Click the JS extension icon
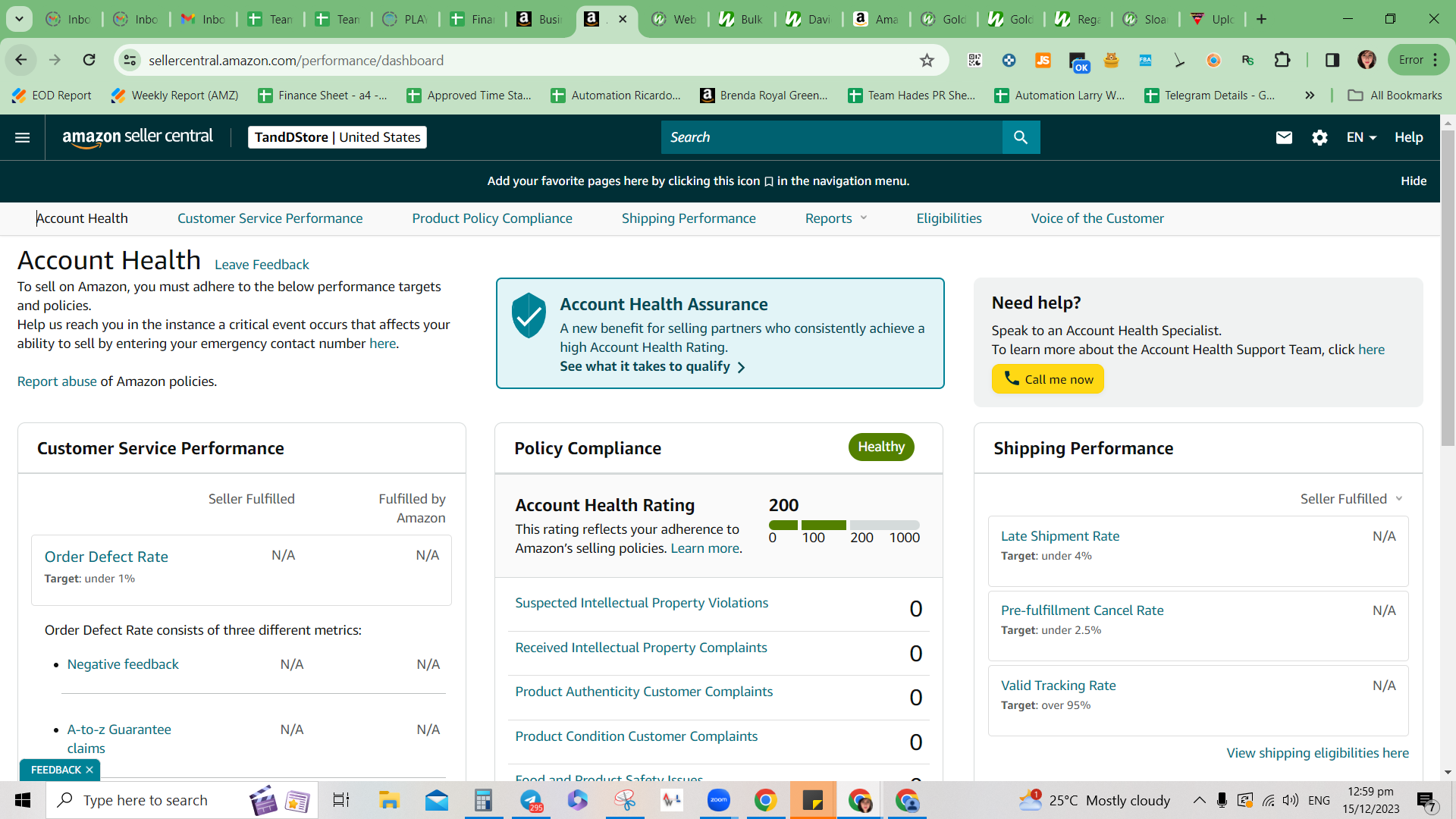The width and height of the screenshot is (1456, 819). click(1043, 60)
